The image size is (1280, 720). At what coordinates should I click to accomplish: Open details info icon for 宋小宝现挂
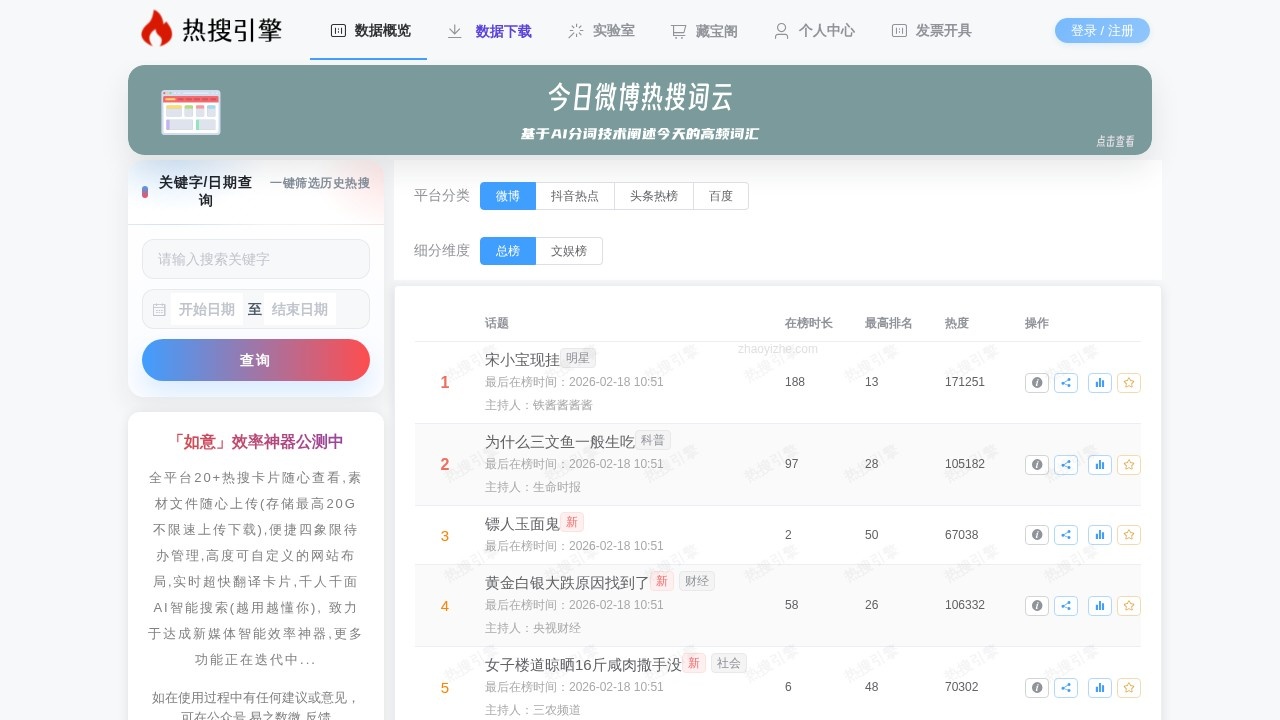[1036, 382]
